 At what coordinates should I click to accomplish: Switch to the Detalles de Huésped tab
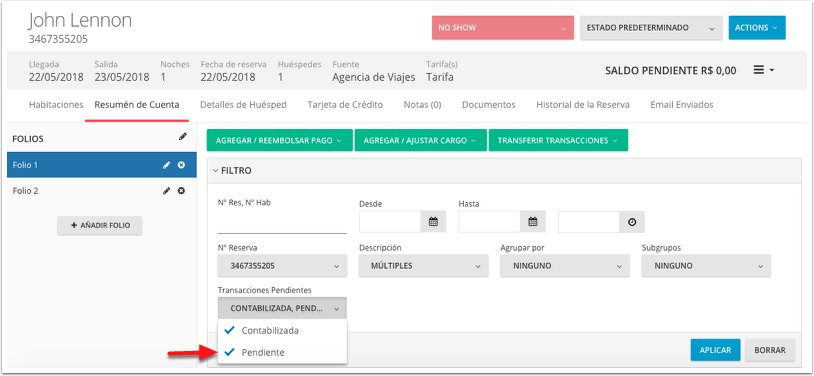click(x=243, y=105)
